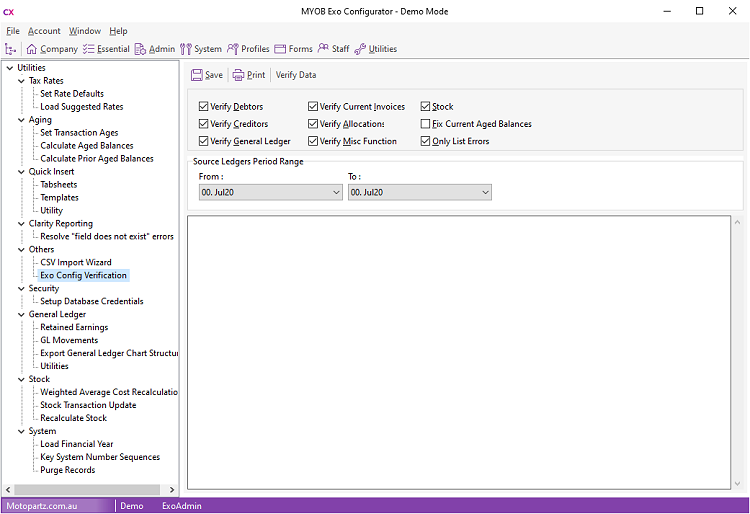Collapse the Stock tree node

pos(21,379)
